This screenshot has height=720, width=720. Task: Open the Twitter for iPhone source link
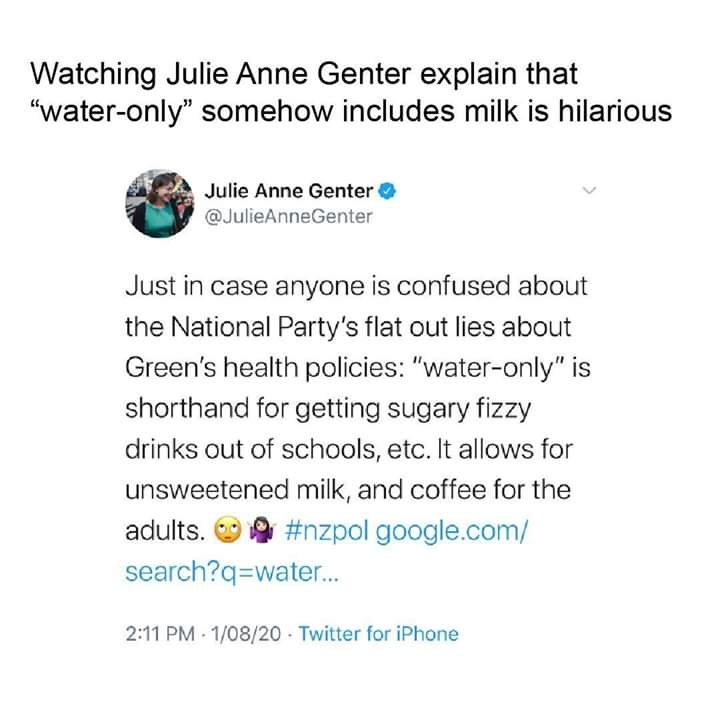point(378,633)
